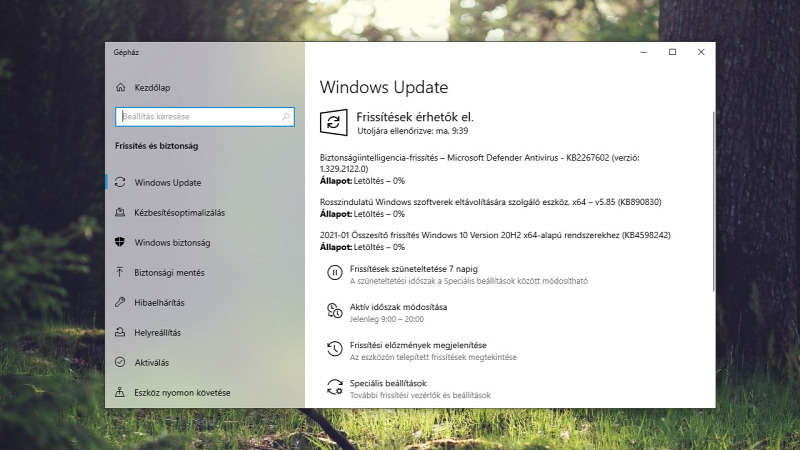Click the KB2267602 Defender Antivirus update entry
800x450 pixels.
click(x=480, y=169)
